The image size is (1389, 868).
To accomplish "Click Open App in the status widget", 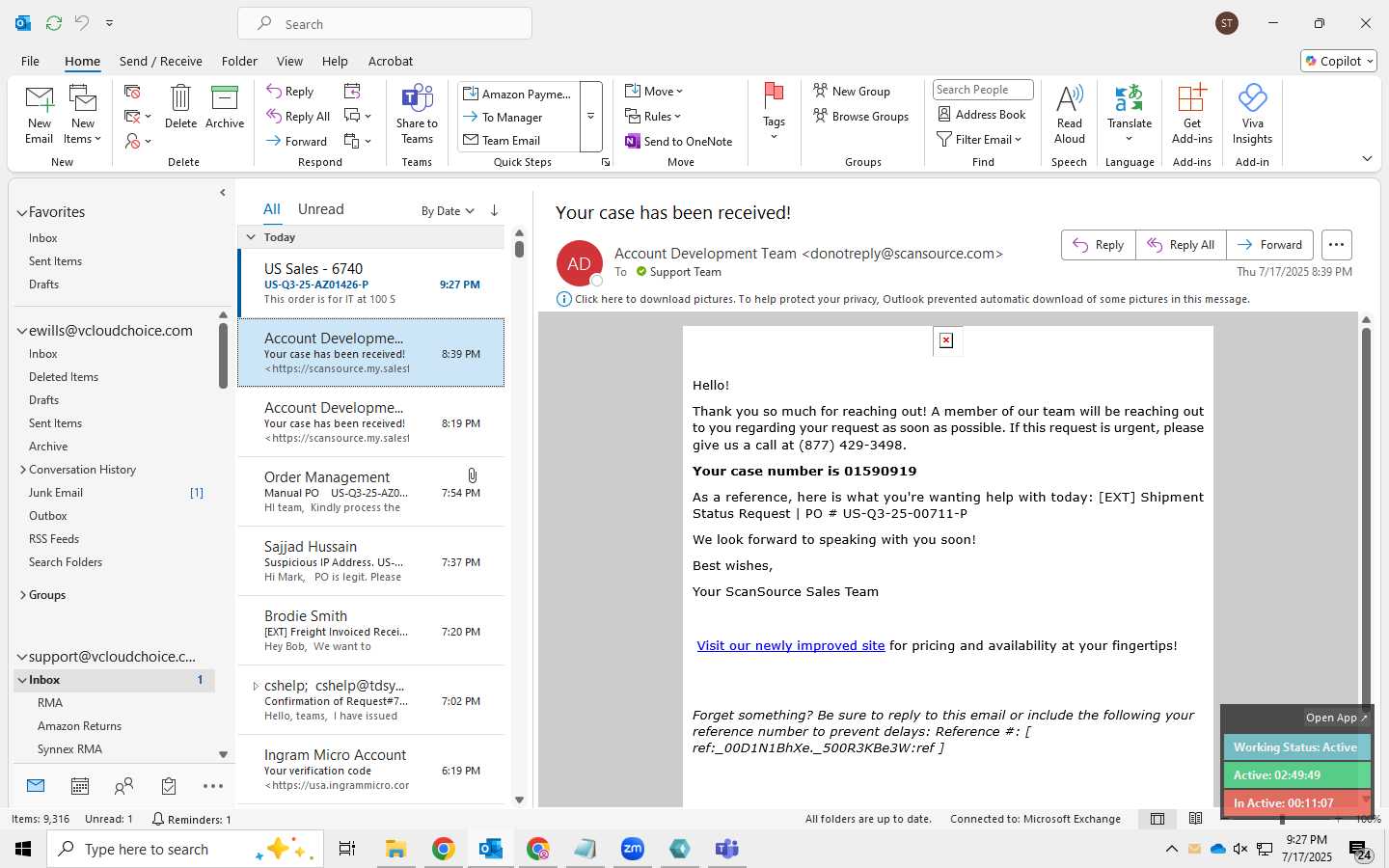I will click(x=1336, y=718).
